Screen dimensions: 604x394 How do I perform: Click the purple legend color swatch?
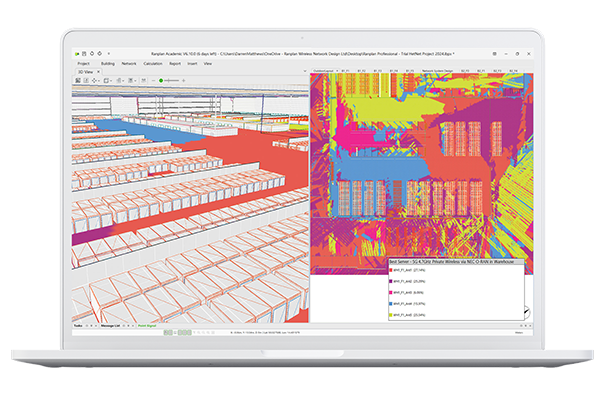[391, 282]
